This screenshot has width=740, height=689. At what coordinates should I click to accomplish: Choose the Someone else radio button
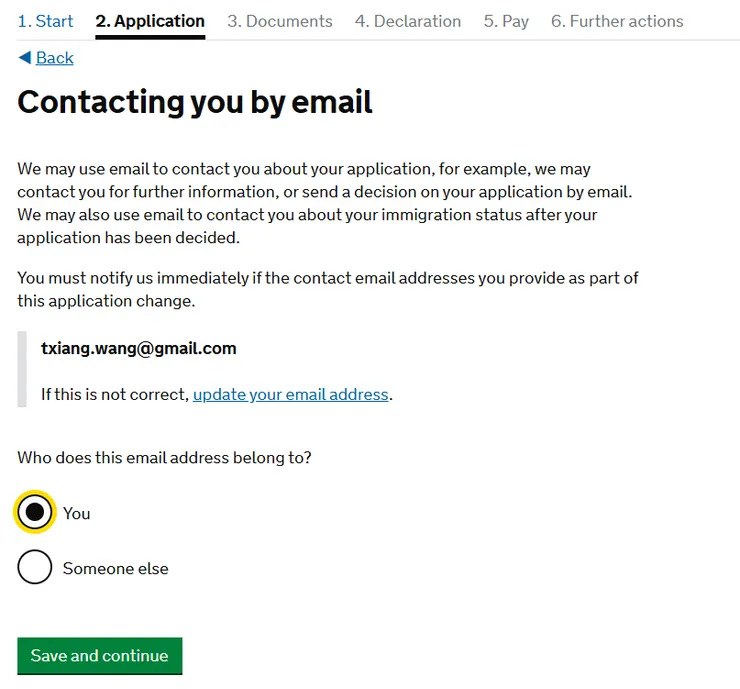35,568
